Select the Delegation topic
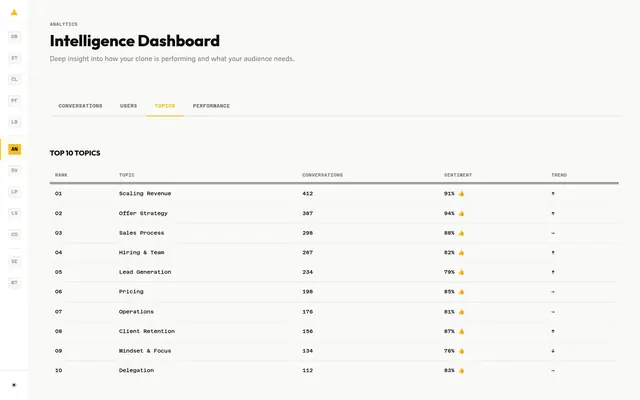 (136, 371)
